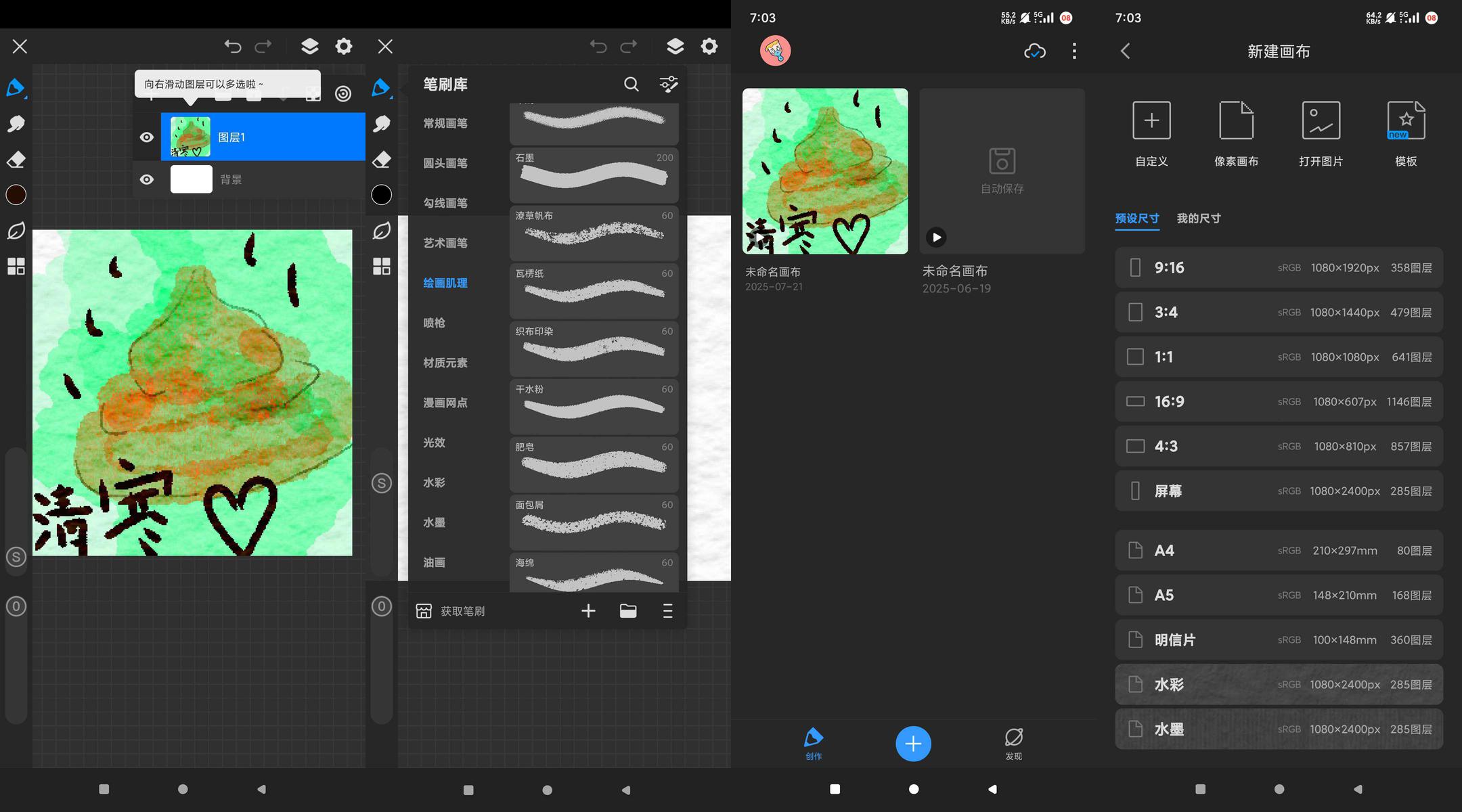This screenshot has height=812, width=1462.
Task: Switch to 我的尺寸 tab
Action: point(1199,219)
